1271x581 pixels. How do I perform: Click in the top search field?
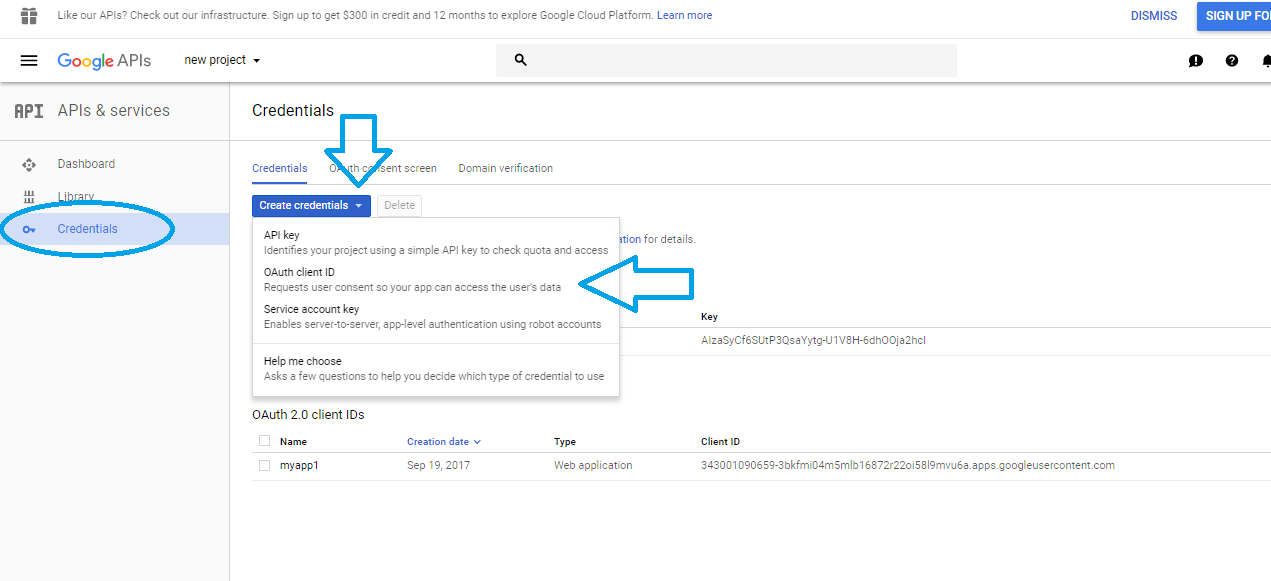(x=726, y=60)
